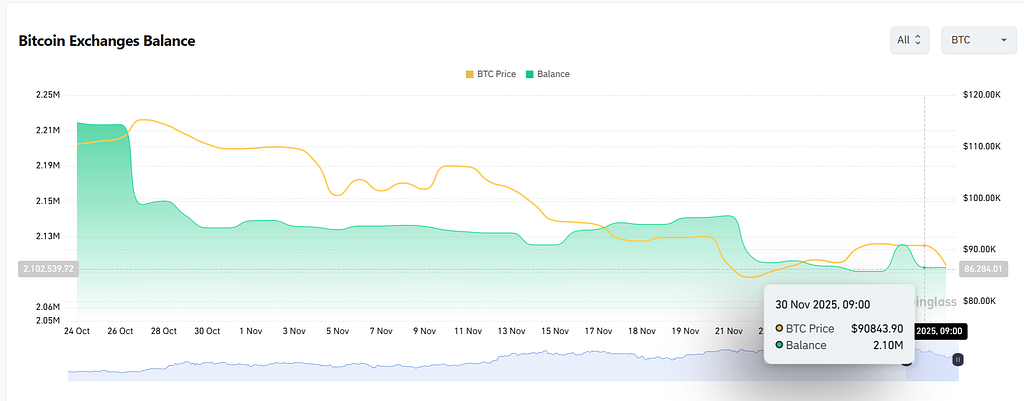Click the 19 Nov x-axis label
Image resolution: width=1024 pixels, height=401 pixels.
(x=685, y=331)
